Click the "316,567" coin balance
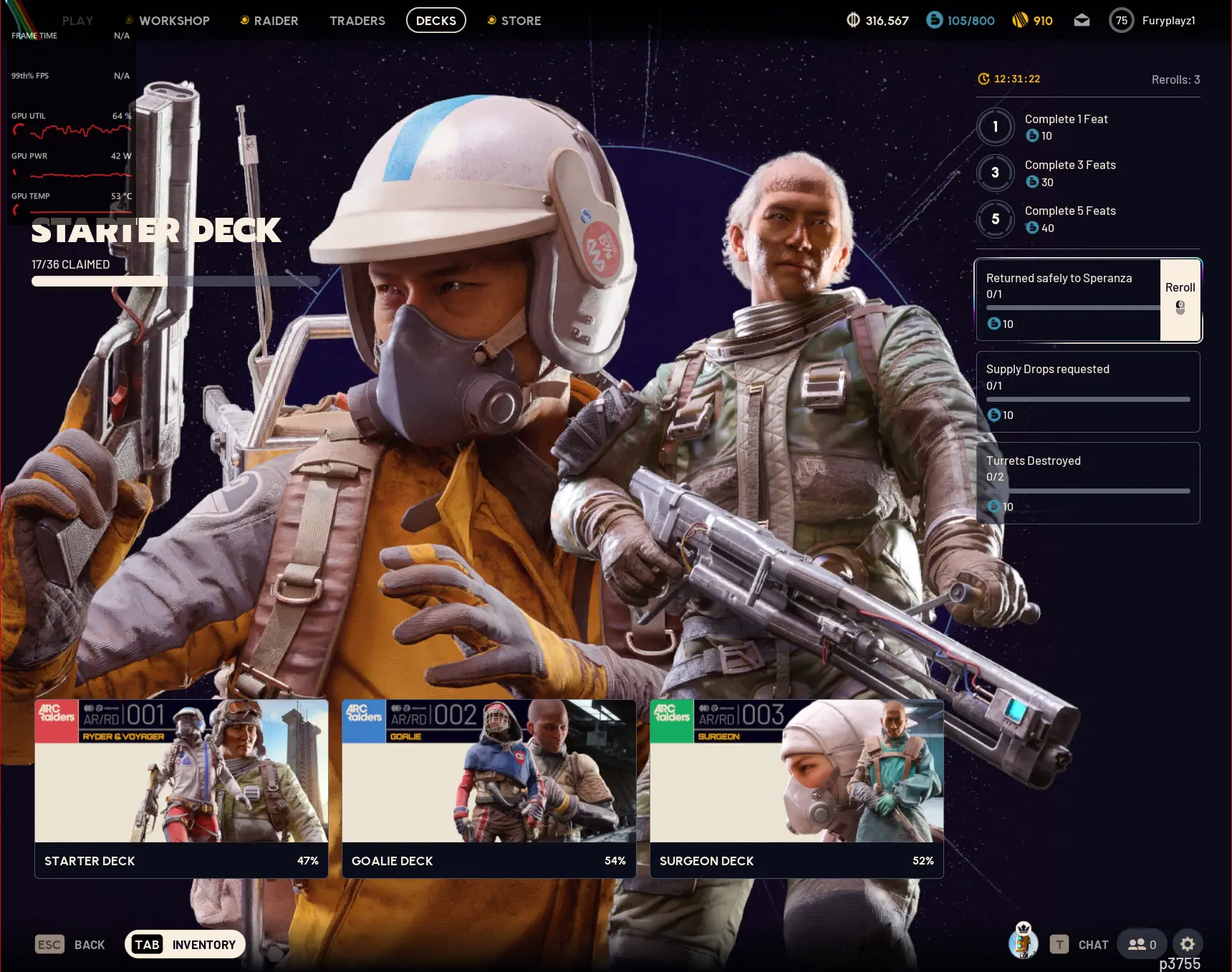The image size is (1232, 972). 887,21
